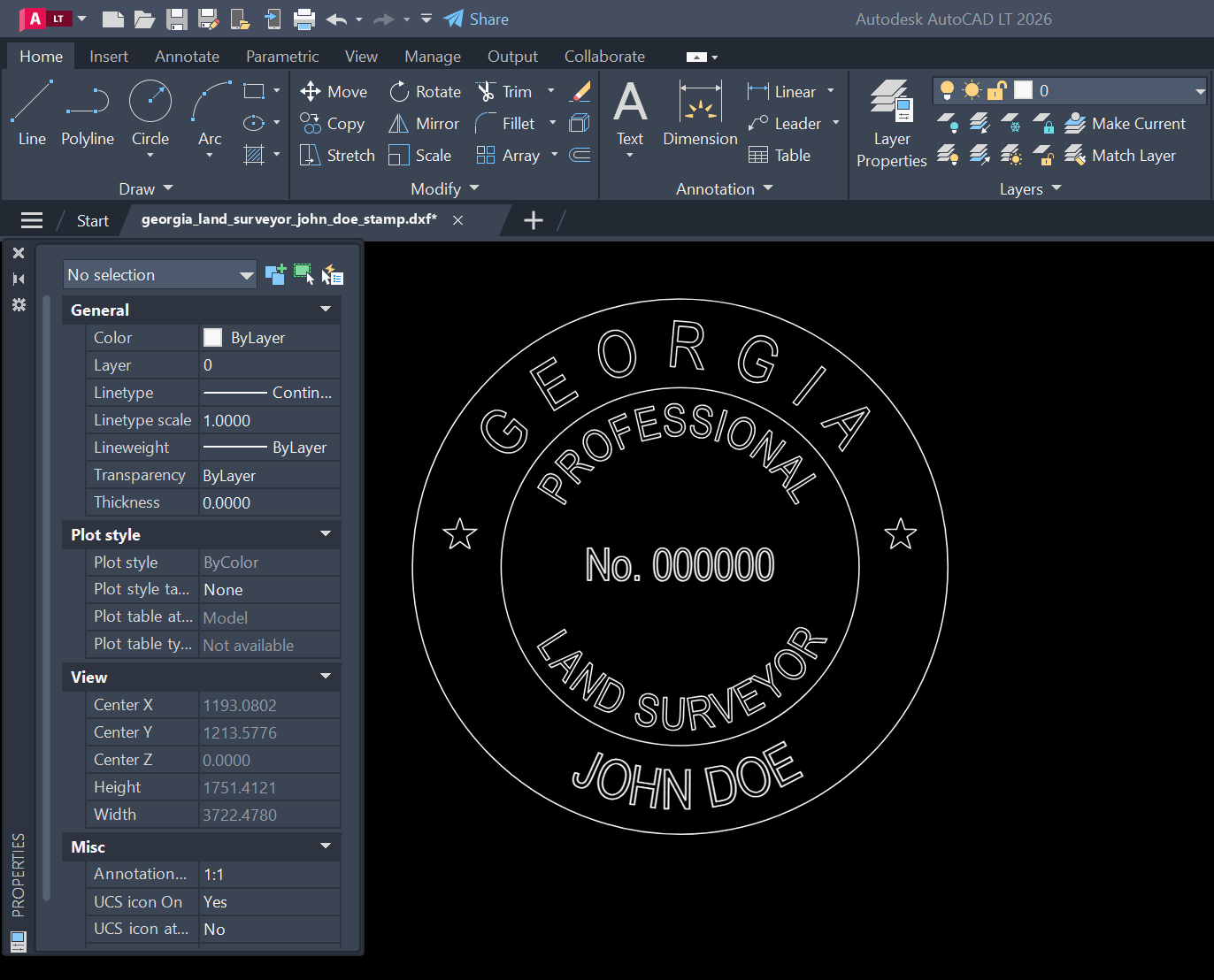Image resolution: width=1214 pixels, height=980 pixels.
Task: Toggle auto-hide on Properties palette
Action: coord(19,279)
